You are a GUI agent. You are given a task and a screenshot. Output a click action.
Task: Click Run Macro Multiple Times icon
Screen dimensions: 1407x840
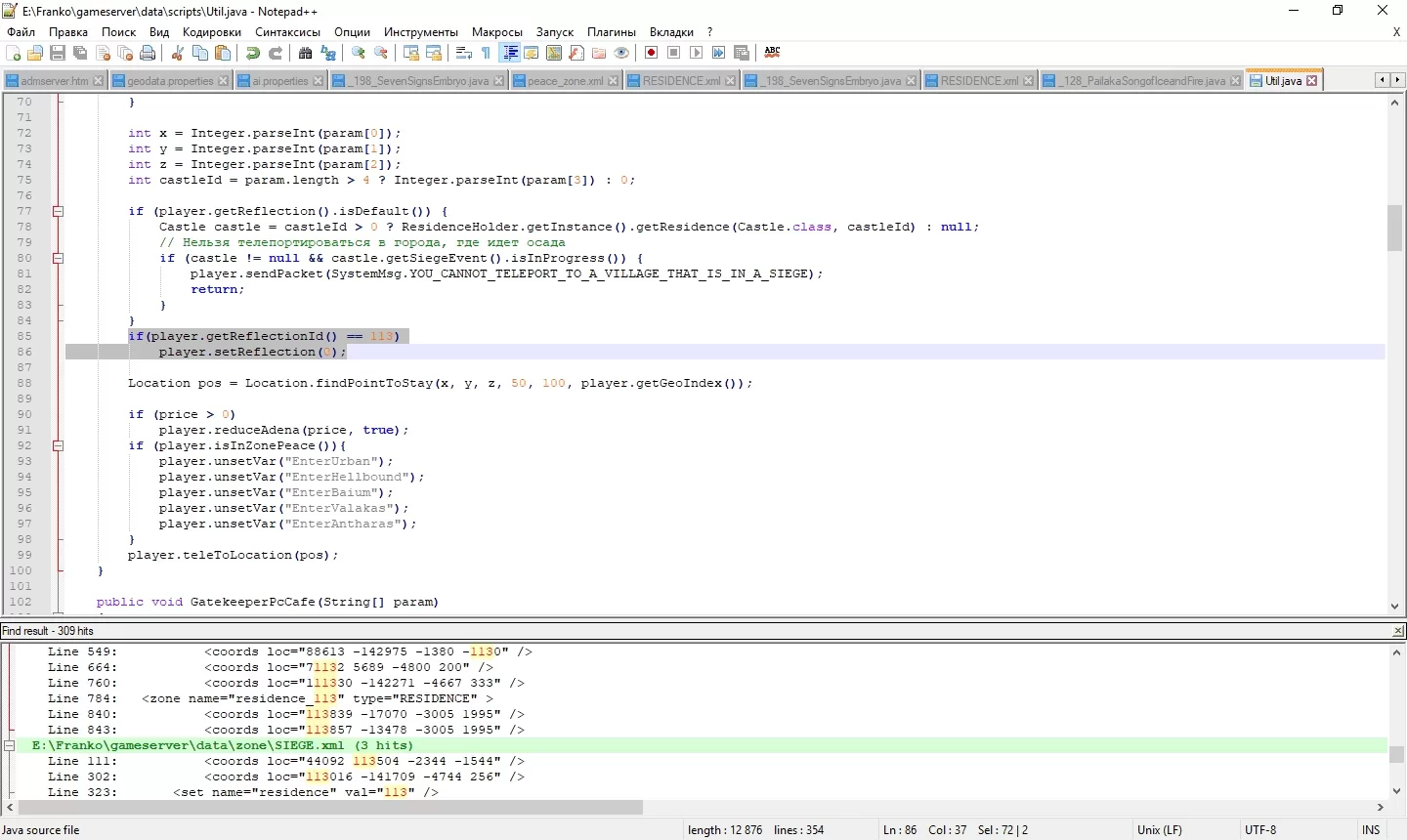click(719, 53)
